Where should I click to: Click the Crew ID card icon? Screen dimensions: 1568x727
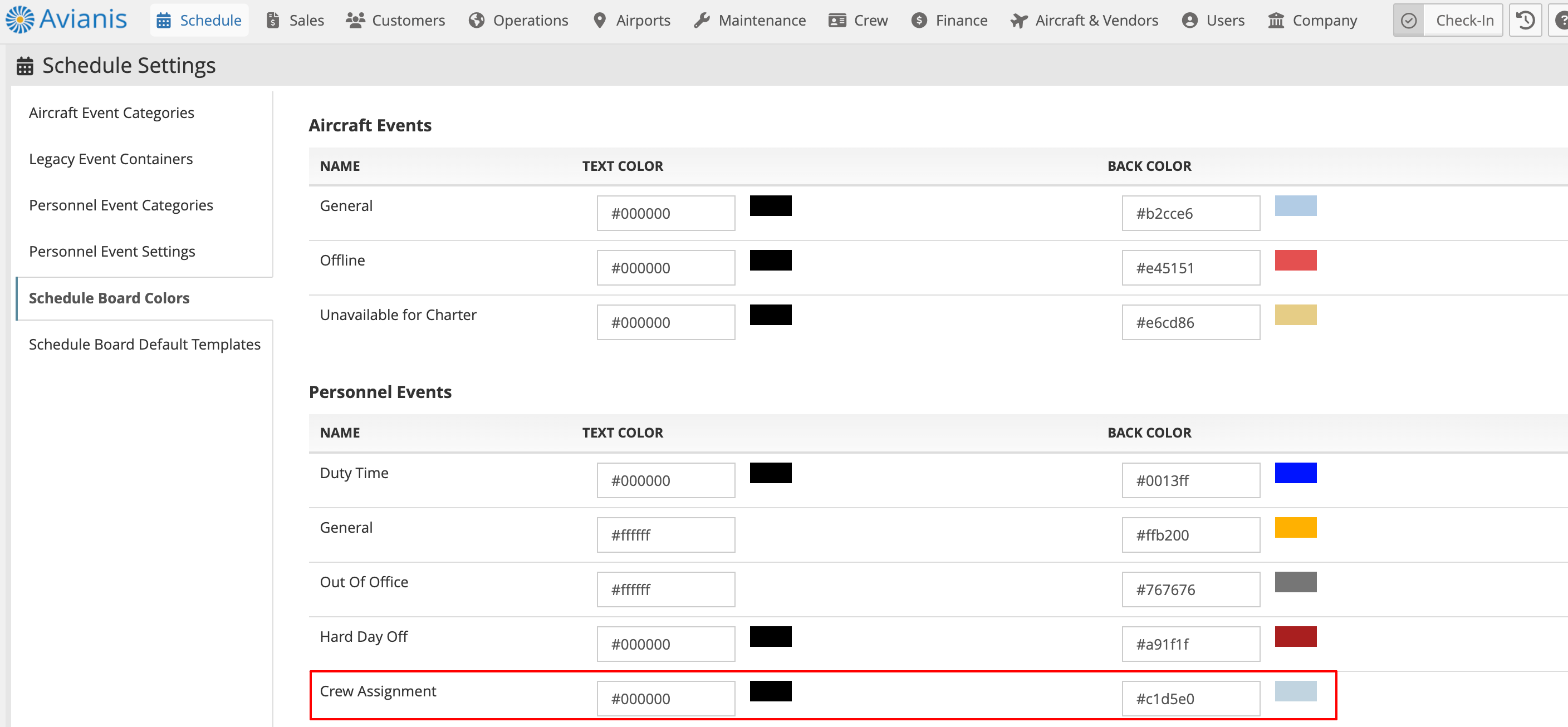click(837, 21)
